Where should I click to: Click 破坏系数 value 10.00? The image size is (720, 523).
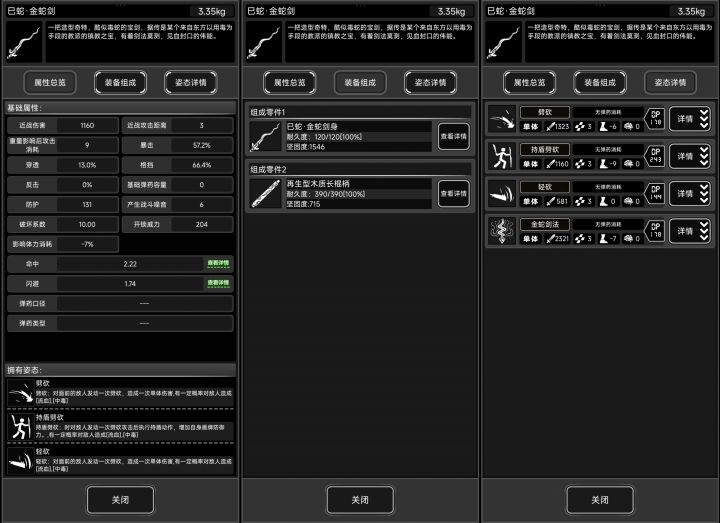[87, 224]
